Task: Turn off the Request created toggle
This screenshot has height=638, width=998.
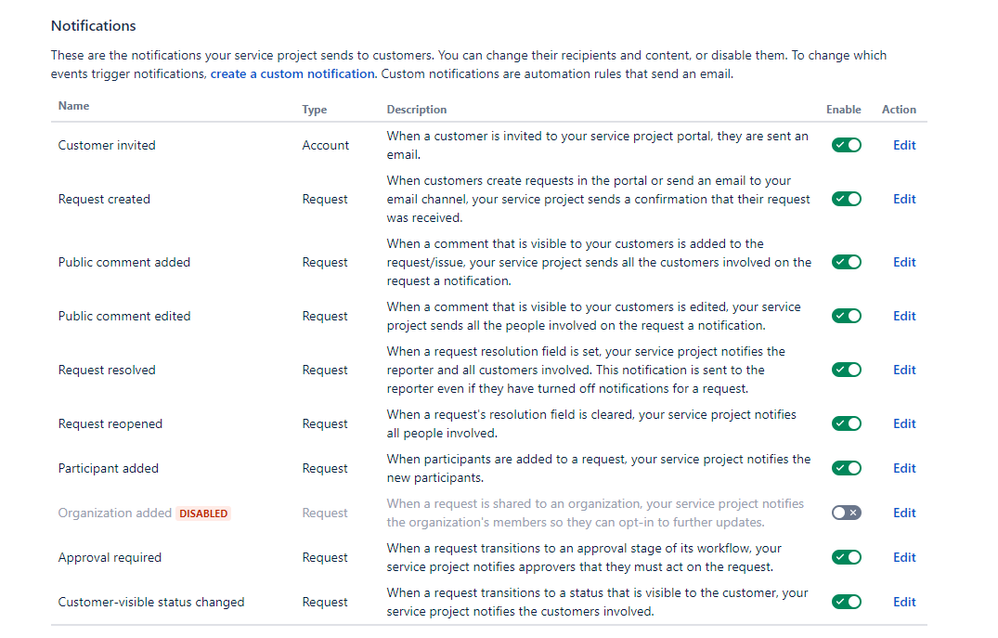Action: (846, 199)
